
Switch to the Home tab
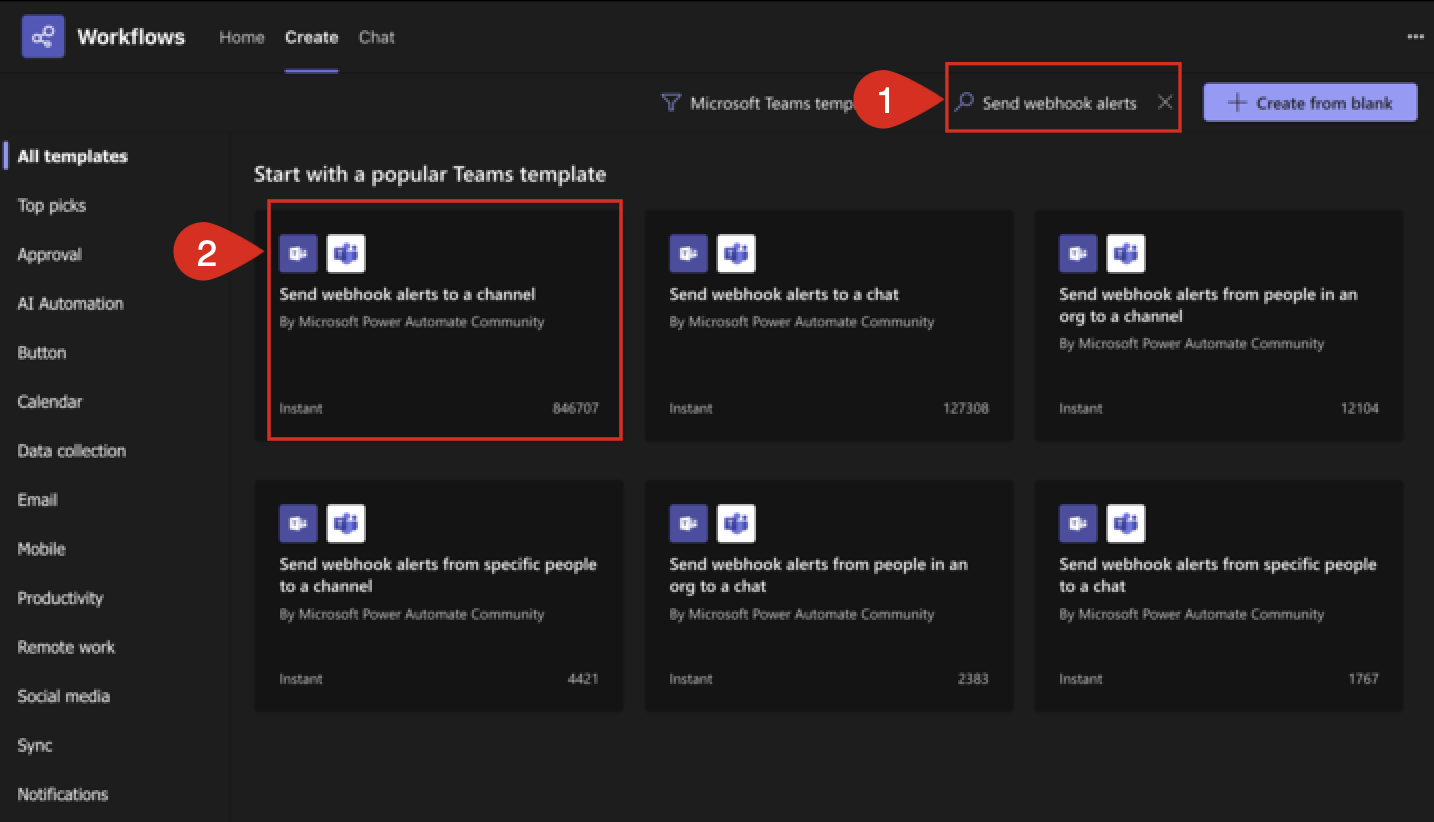pos(242,37)
